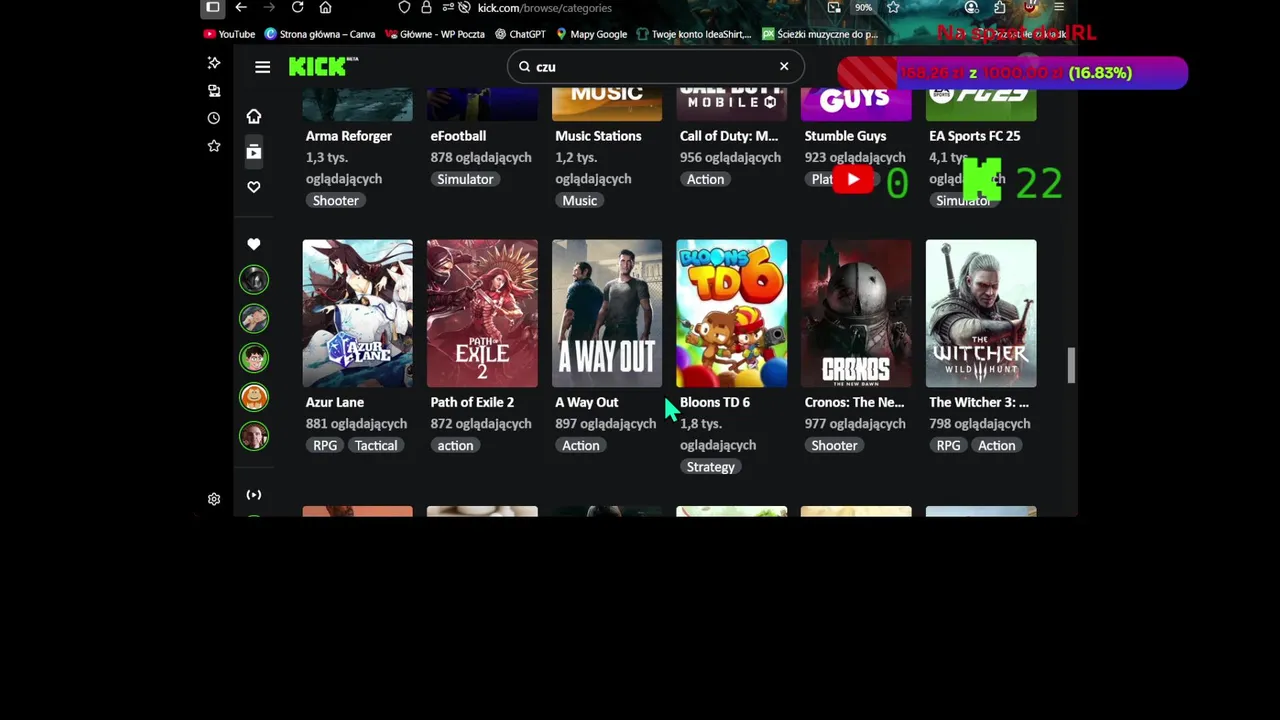This screenshot has width=1280, height=720.
Task: Click Stumble Guys title text
Action: [845, 136]
